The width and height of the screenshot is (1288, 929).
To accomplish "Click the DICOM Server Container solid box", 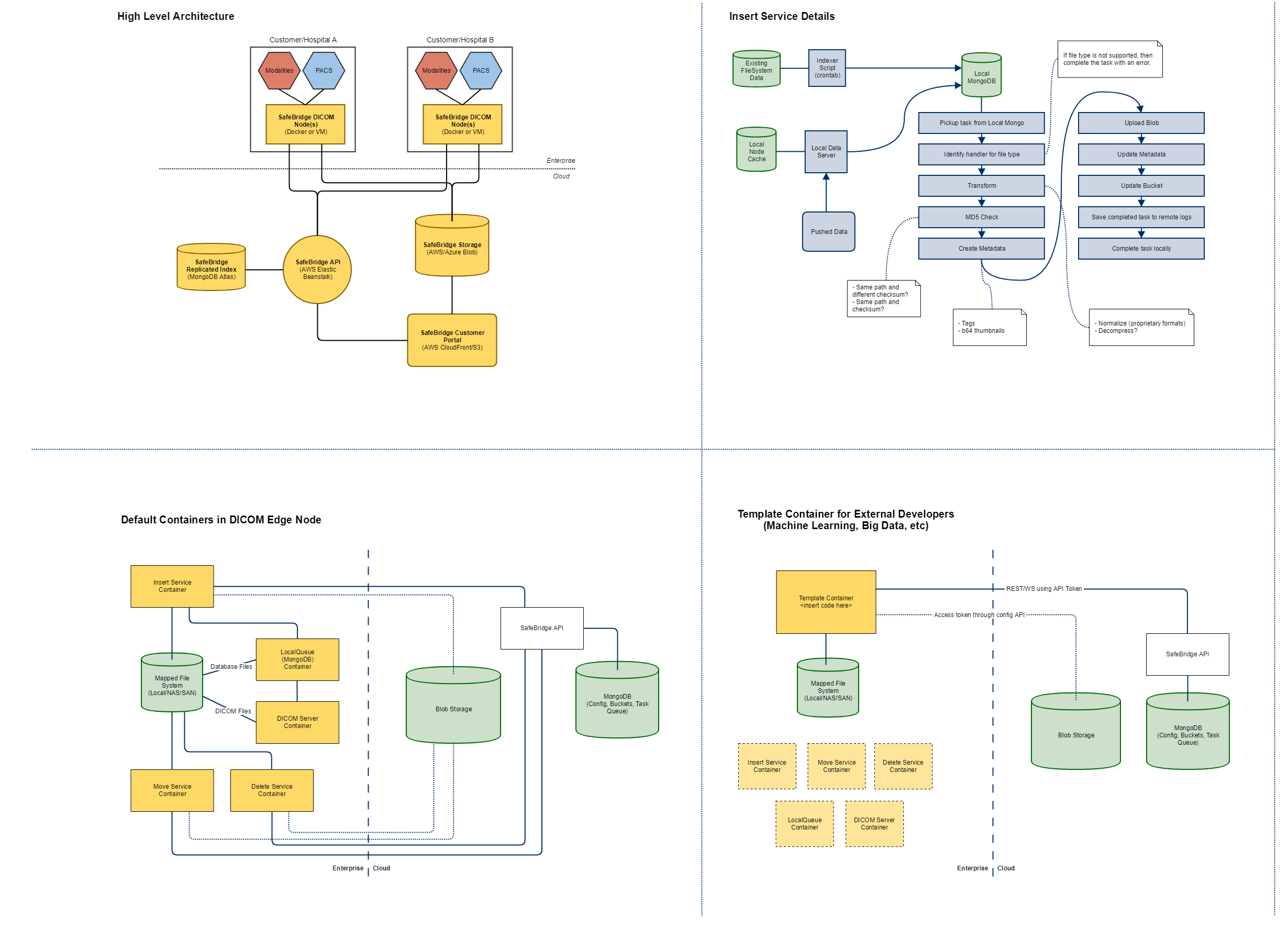I will pos(297,722).
